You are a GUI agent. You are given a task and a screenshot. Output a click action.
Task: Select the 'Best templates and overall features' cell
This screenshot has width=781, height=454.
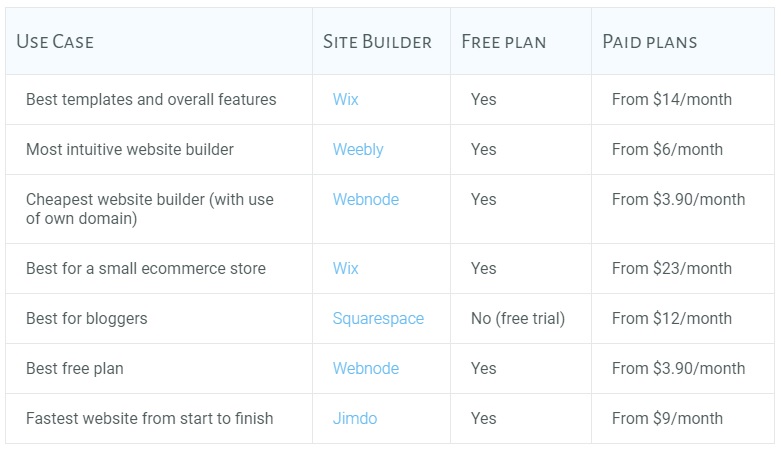(159, 100)
